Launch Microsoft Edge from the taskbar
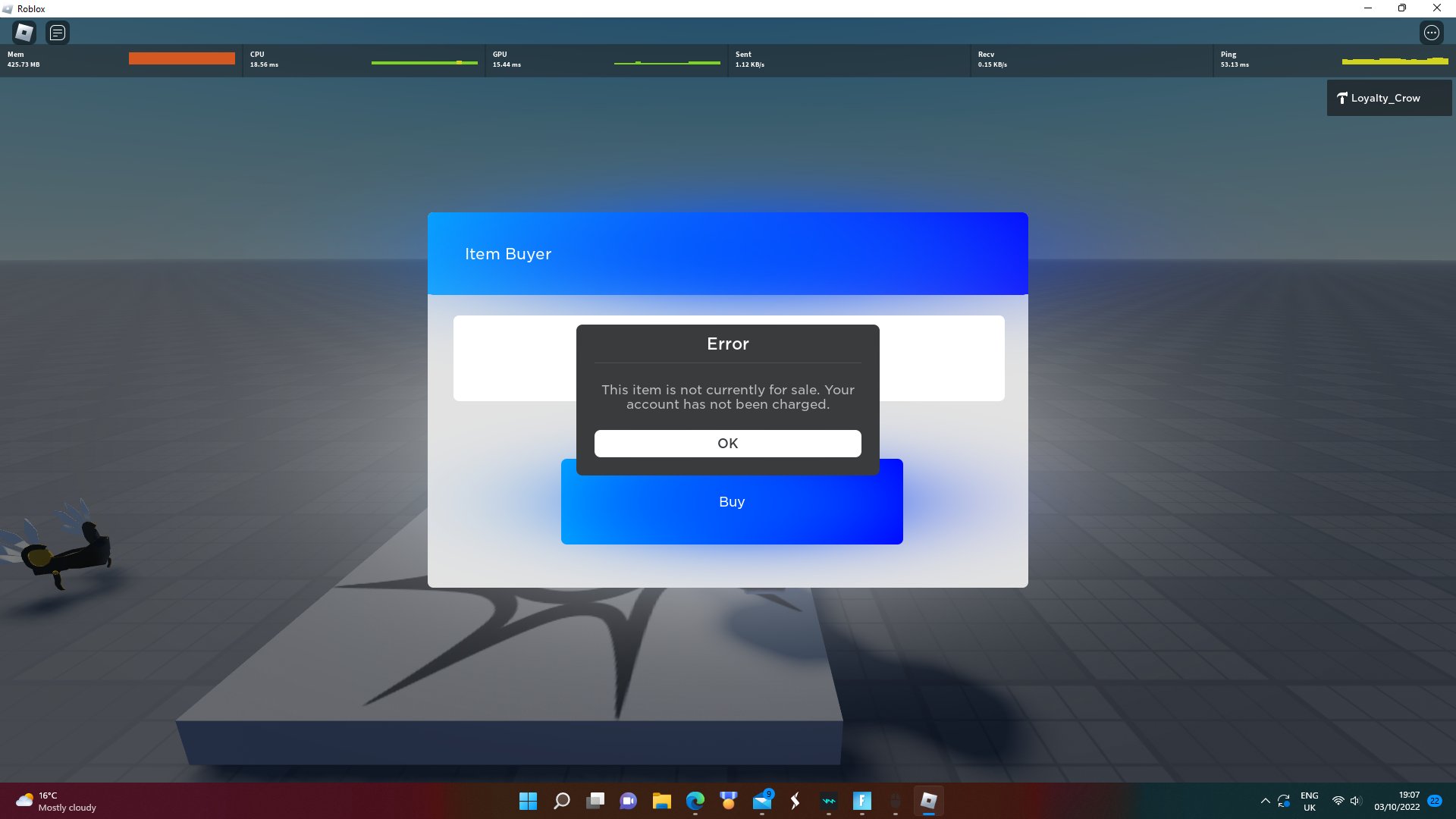Screen dimensions: 1456x819 [x=695, y=801]
